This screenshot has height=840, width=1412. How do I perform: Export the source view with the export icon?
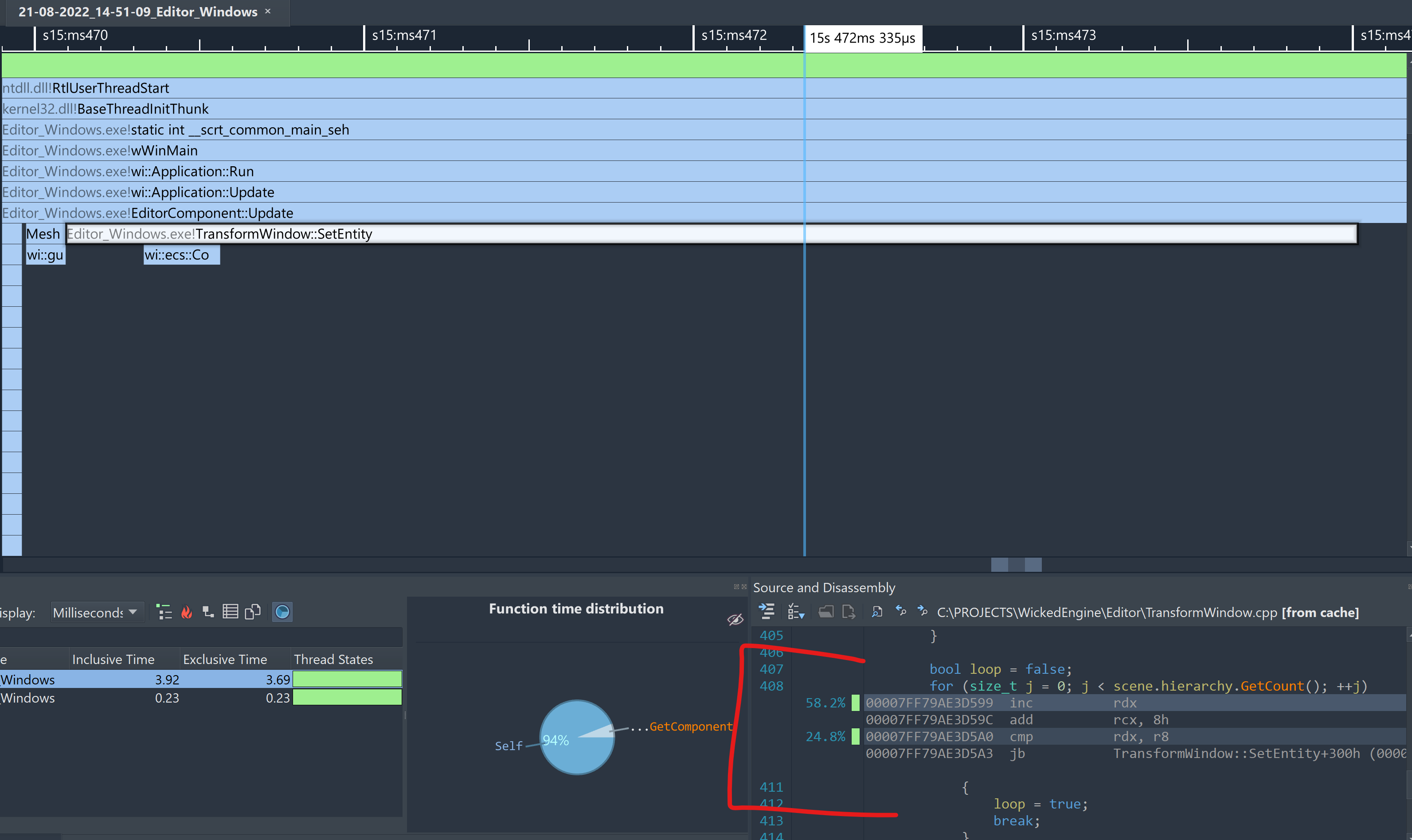pos(849,612)
